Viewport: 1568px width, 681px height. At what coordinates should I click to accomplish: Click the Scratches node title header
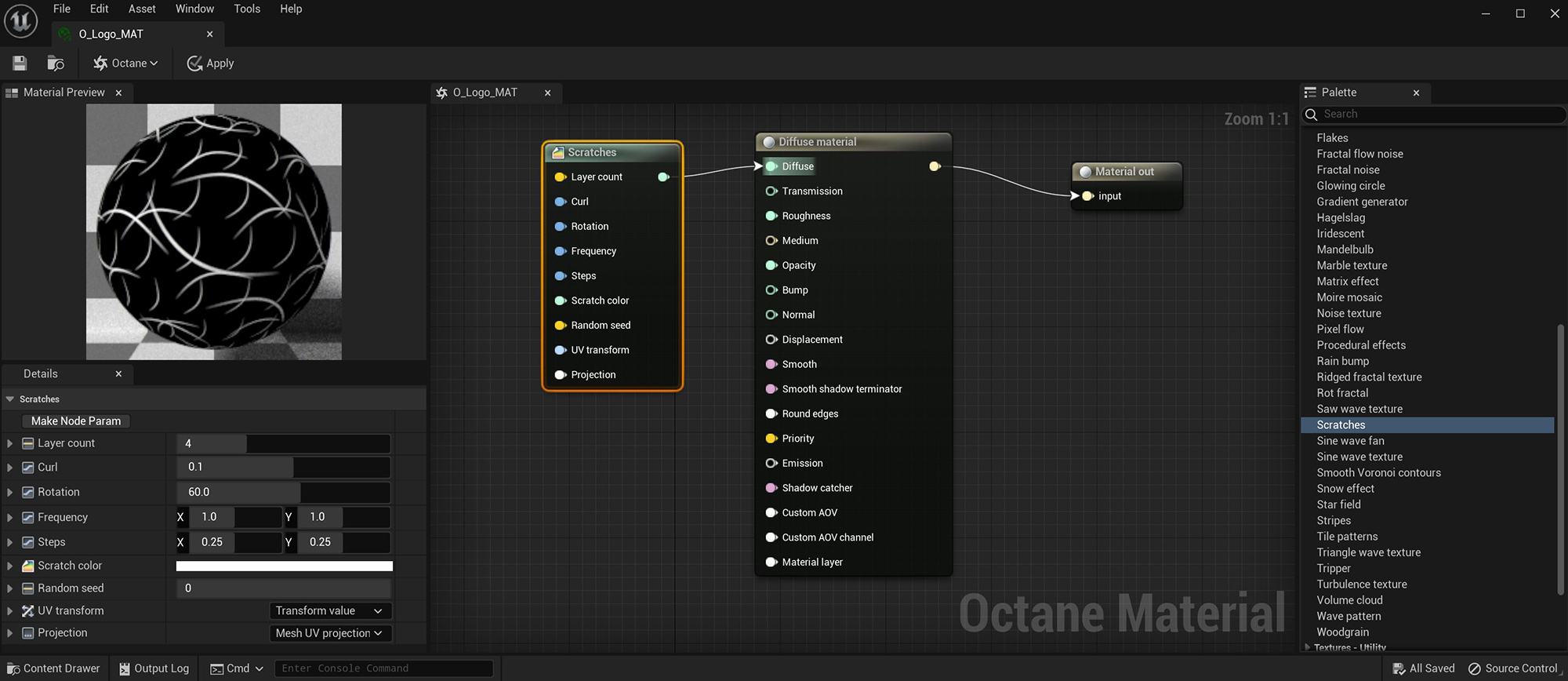click(612, 152)
